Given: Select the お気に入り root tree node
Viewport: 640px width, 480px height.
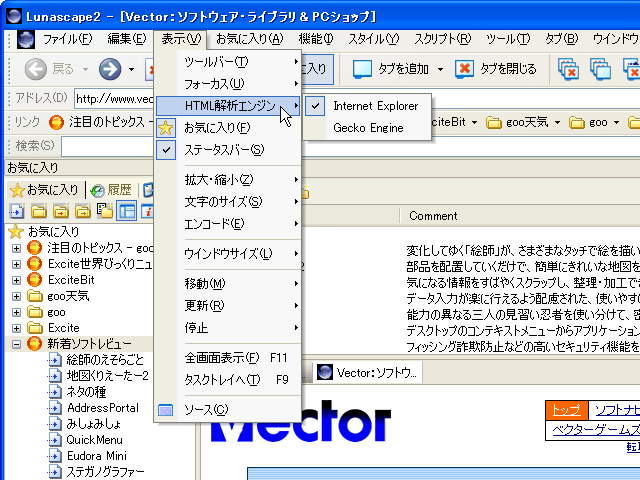Looking at the screenshot, I should (x=53, y=232).
